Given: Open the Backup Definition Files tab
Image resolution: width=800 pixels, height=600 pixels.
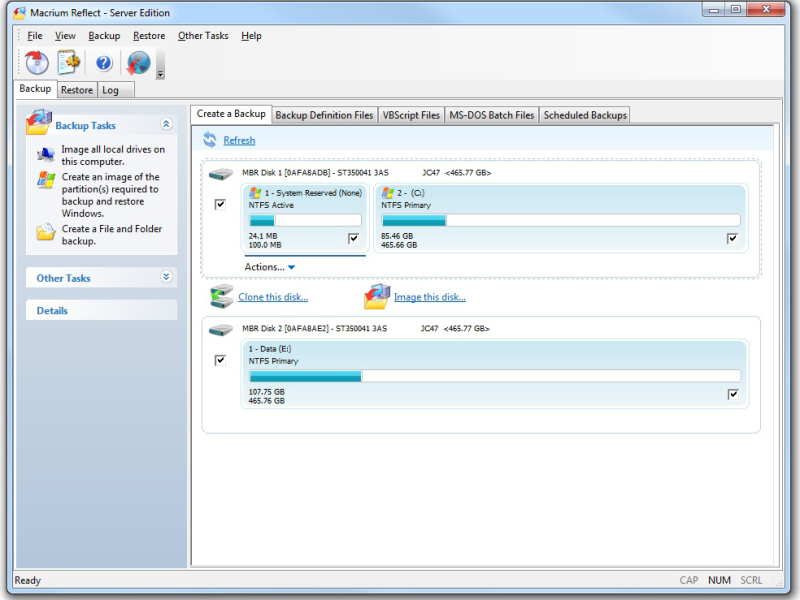Looking at the screenshot, I should point(324,115).
